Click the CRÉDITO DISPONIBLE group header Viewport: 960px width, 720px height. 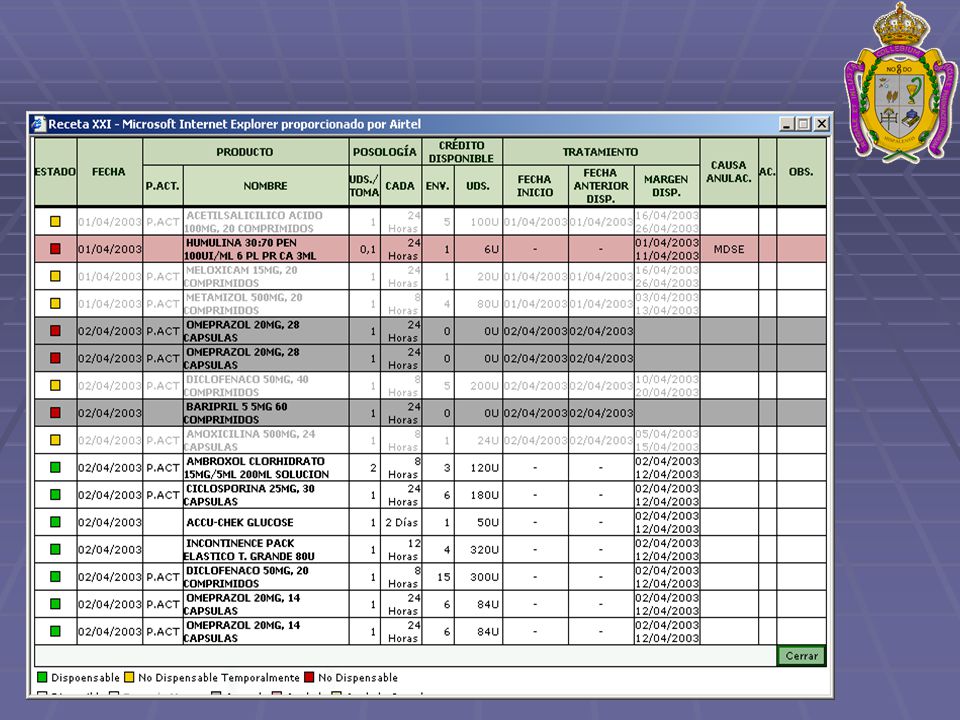[x=462, y=152]
